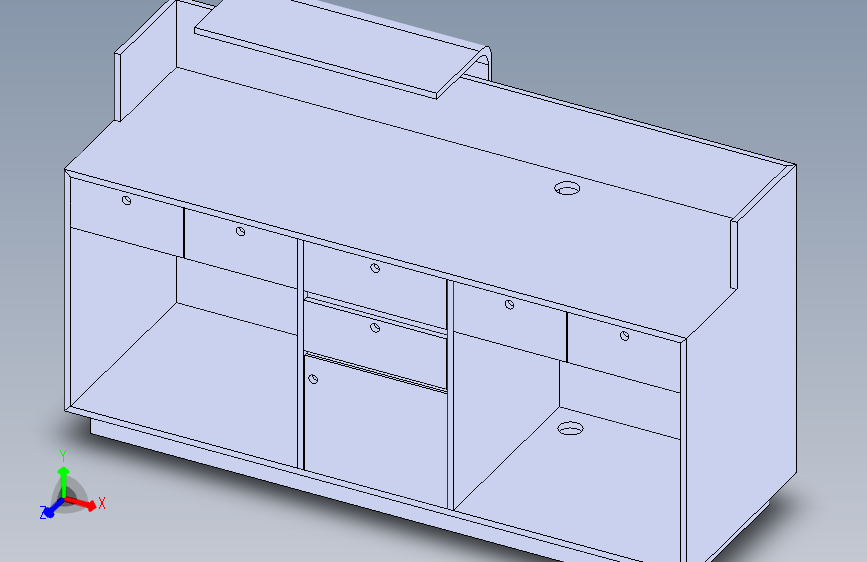The image size is (867, 562).
Task: Select the round hole in the bottom-right compartment floor
Action: click(570, 428)
